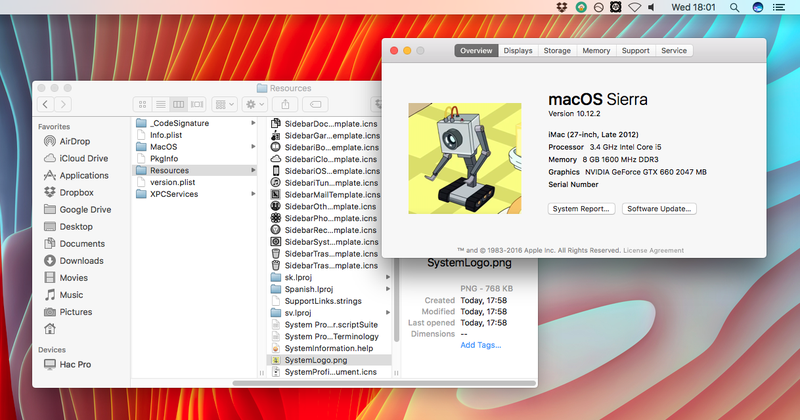The image size is (800, 420).
Task: Switch Finder to list view
Action: [160, 104]
